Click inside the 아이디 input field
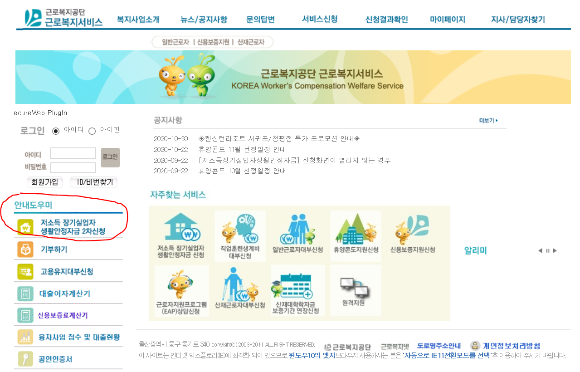Screen dimensions: 580x372 coord(73,153)
